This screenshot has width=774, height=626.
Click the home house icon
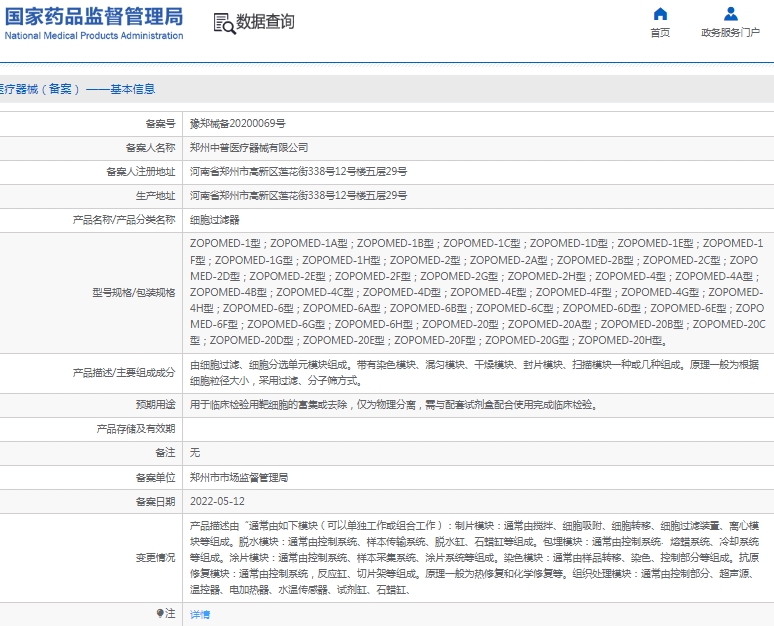pyautogui.click(x=660, y=14)
